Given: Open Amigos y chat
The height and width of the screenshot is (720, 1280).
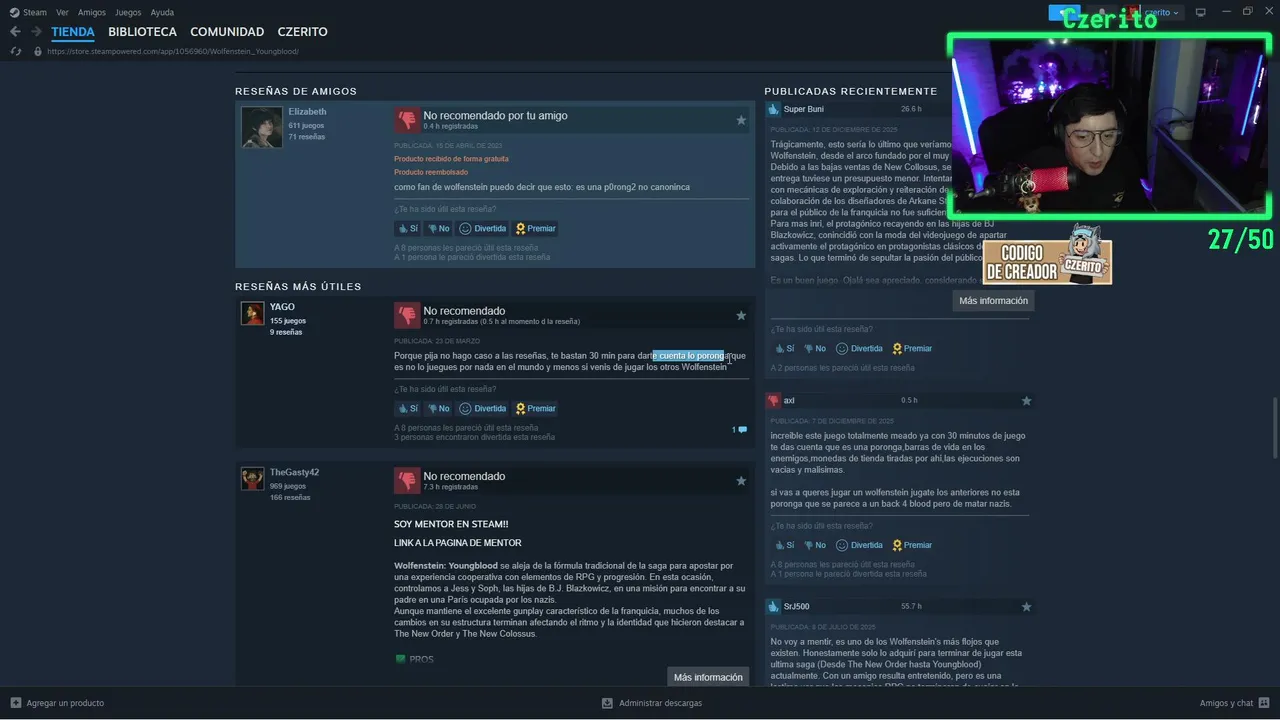Looking at the screenshot, I should tap(1226, 703).
